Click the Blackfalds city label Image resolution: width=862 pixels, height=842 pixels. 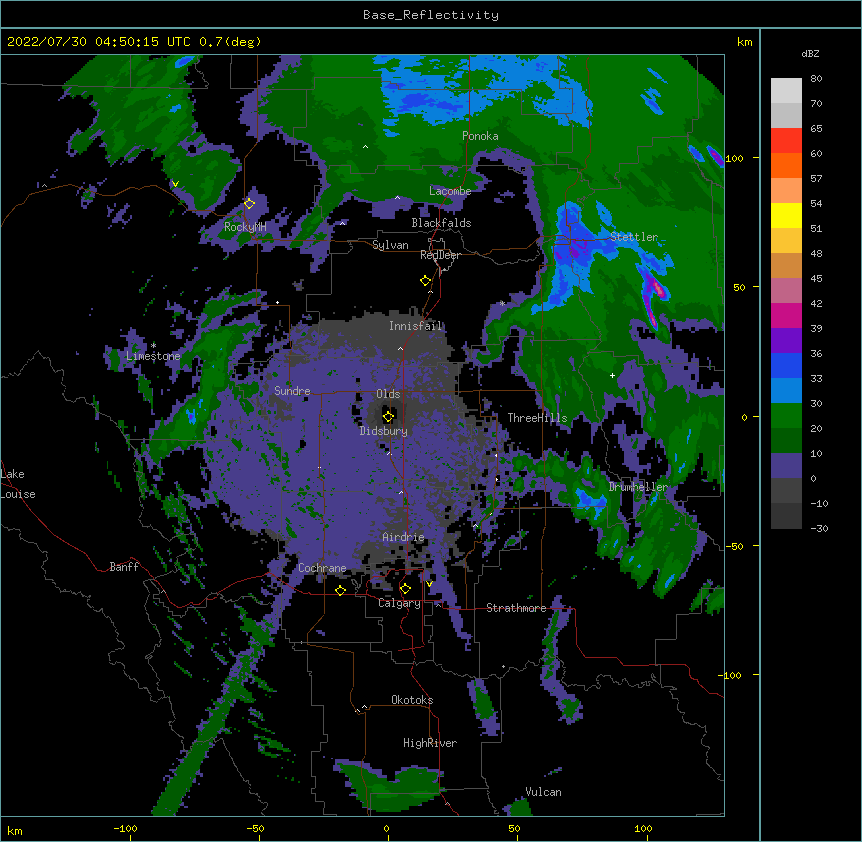click(x=441, y=223)
